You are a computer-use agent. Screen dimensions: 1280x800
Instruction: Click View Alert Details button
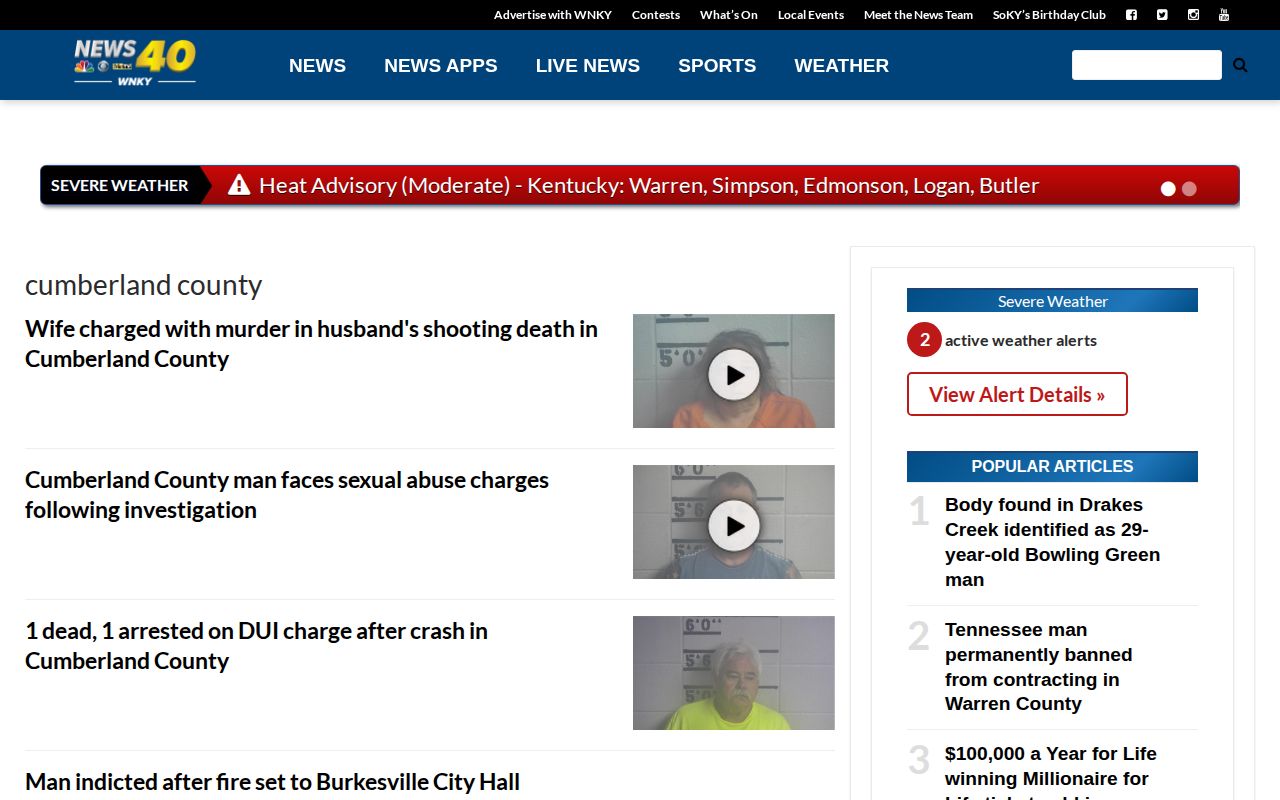pos(1017,394)
